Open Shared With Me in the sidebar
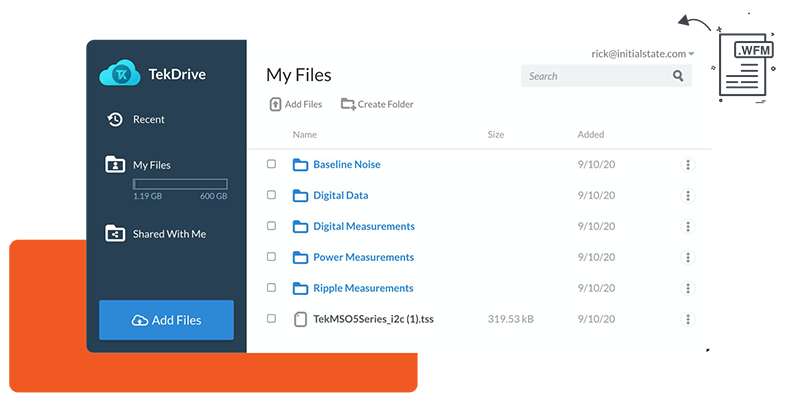 (x=169, y=234)
